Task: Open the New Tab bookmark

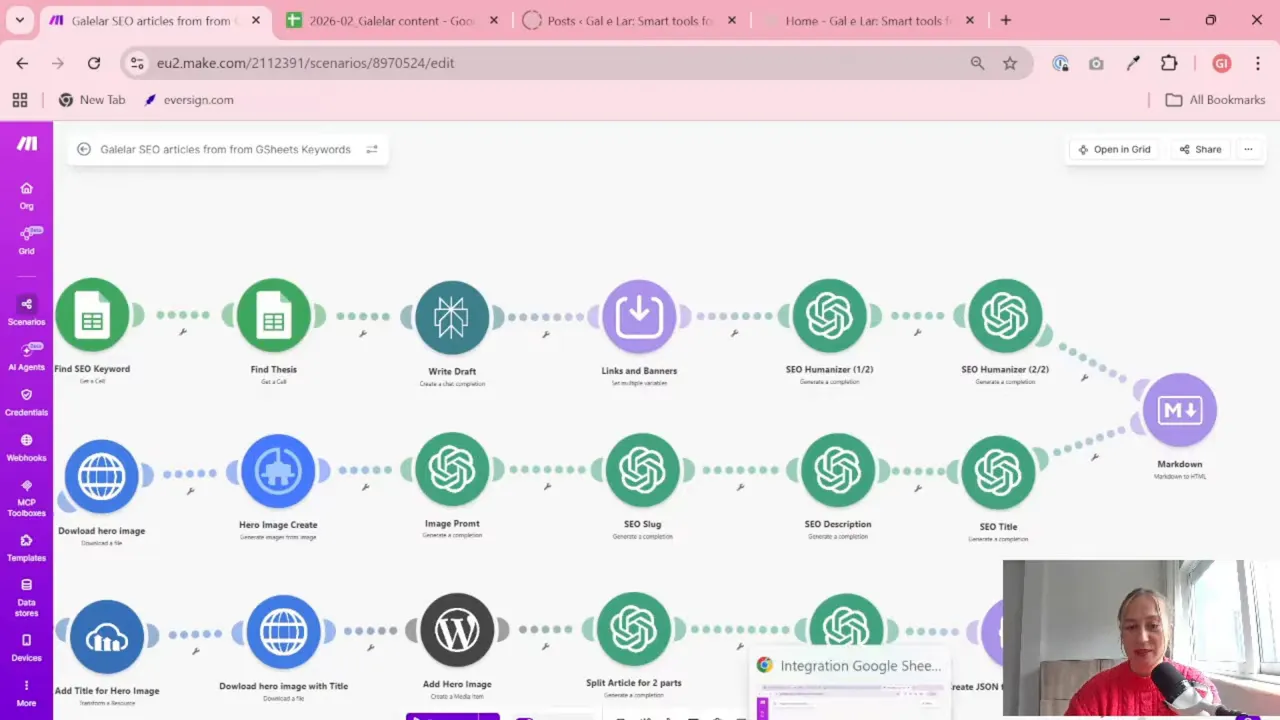Action: click(x=92, y=100)
